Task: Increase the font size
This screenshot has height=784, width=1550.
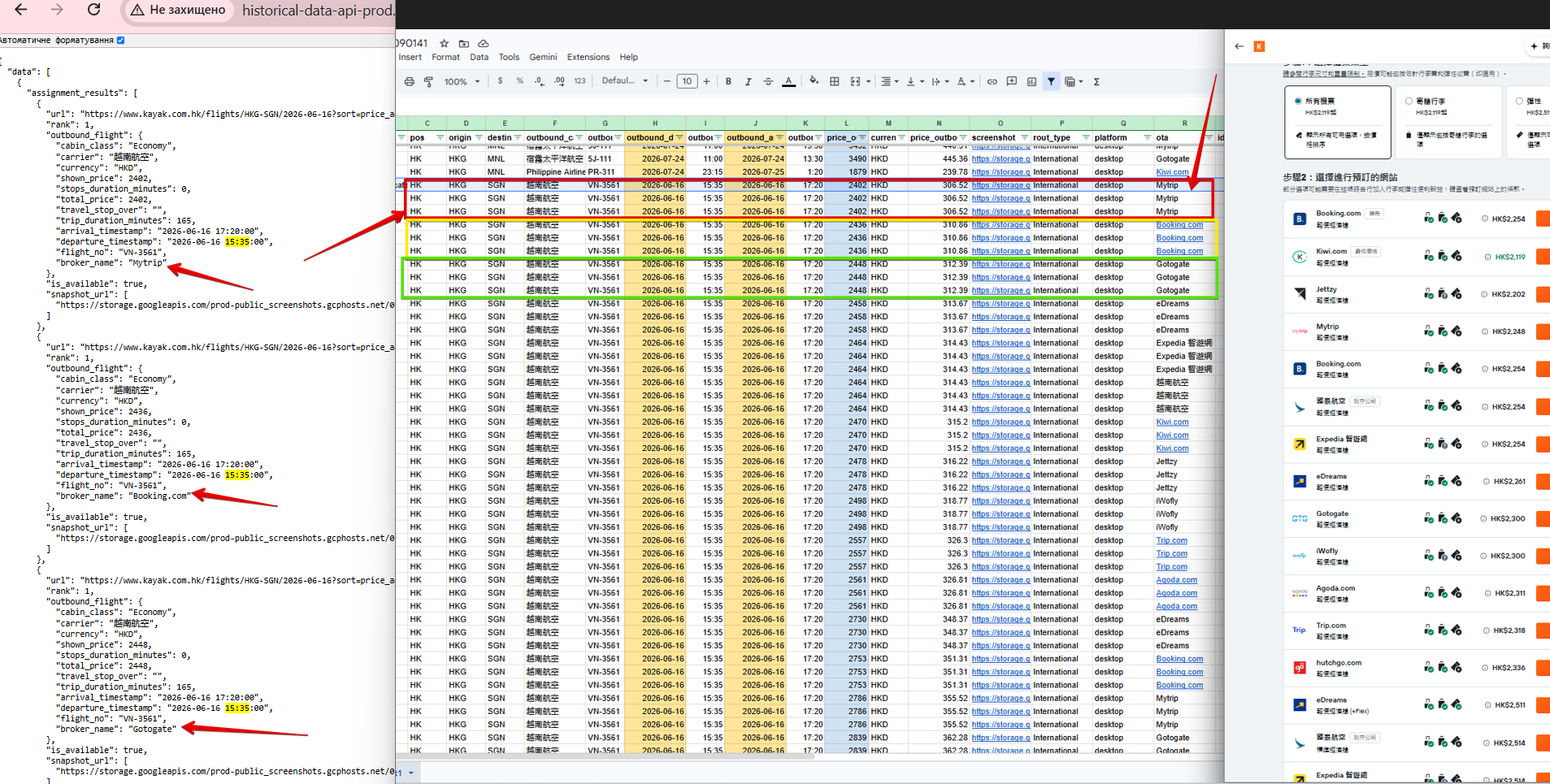Action: click(x=706, y=81)
